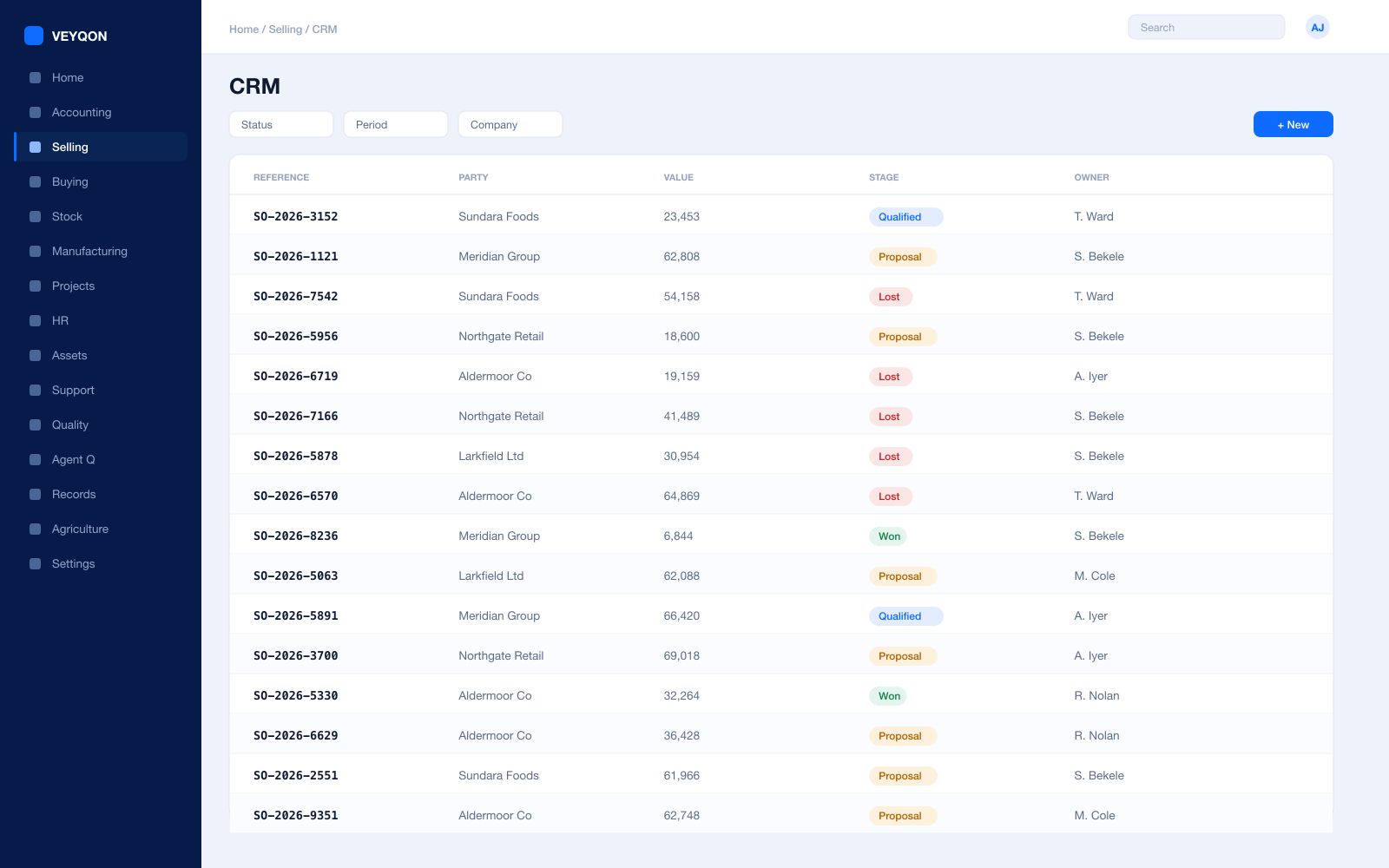
Task: Focus the Search input field
Action: coord(1207,27)
